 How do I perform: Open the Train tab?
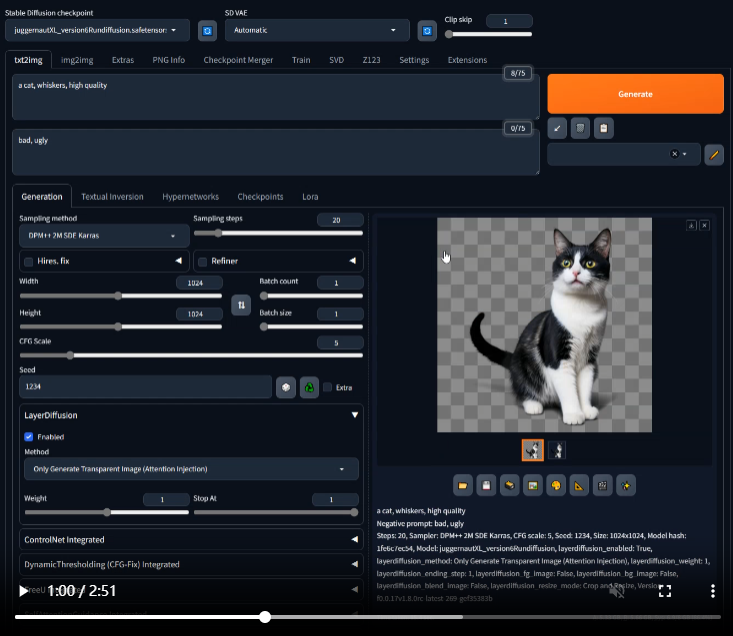(301, 60)
